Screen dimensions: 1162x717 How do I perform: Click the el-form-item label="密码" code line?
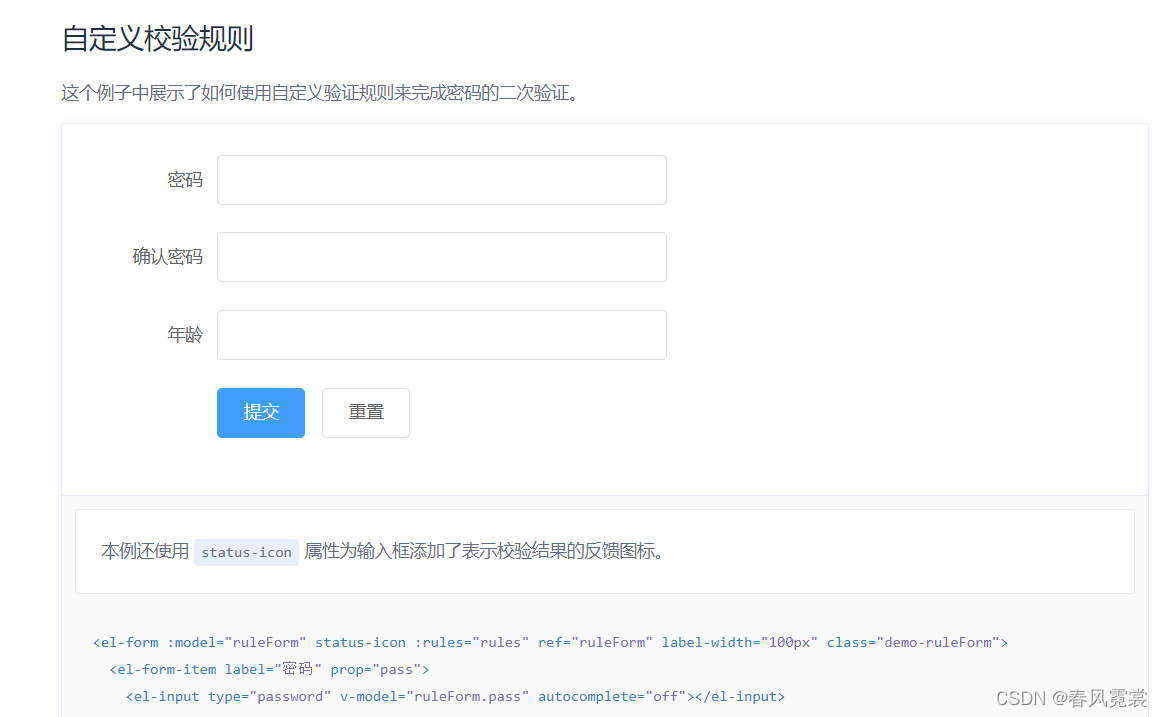tap(269, 670)
